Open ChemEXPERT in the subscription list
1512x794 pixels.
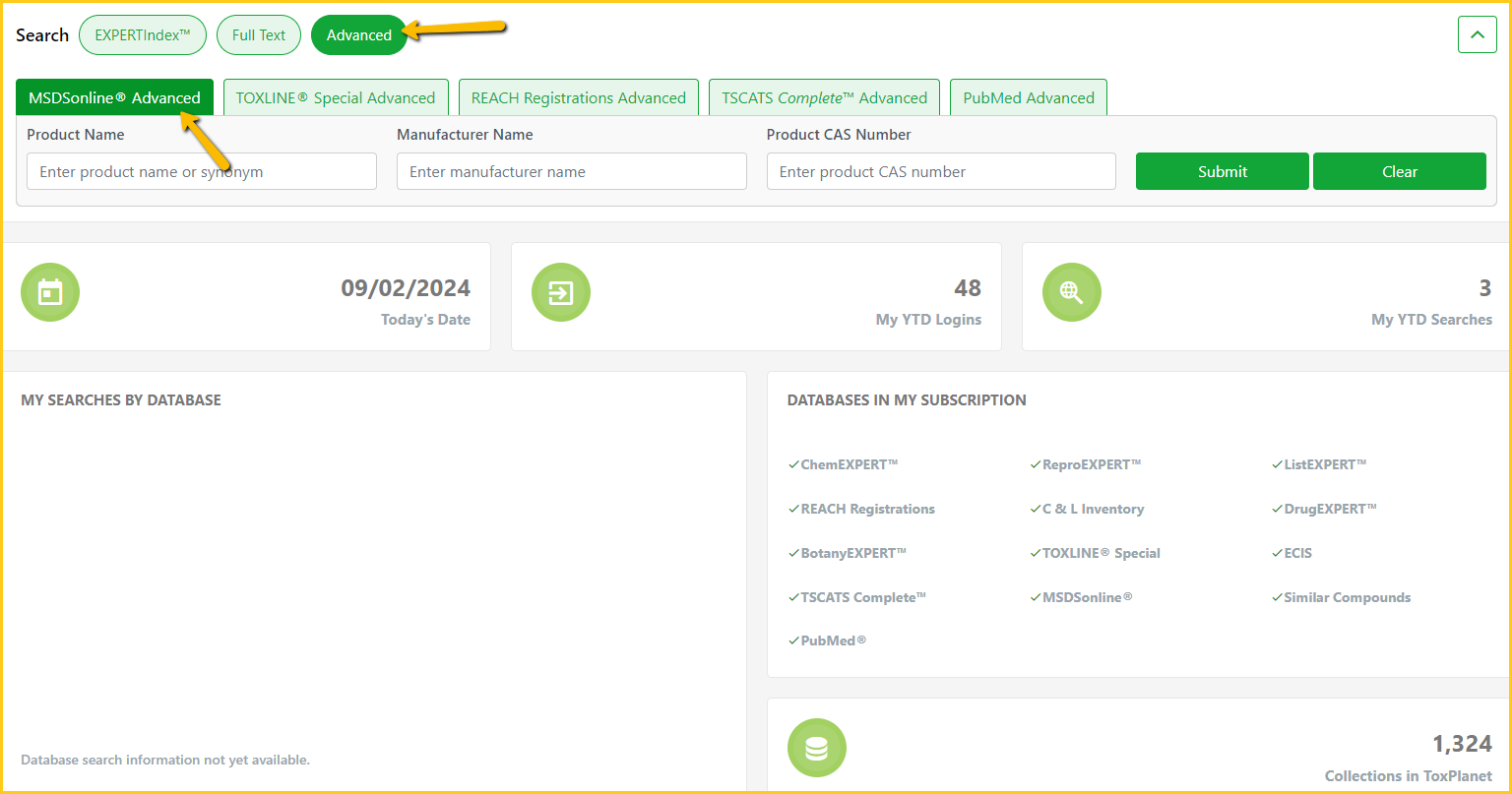(x=849, y=464)
